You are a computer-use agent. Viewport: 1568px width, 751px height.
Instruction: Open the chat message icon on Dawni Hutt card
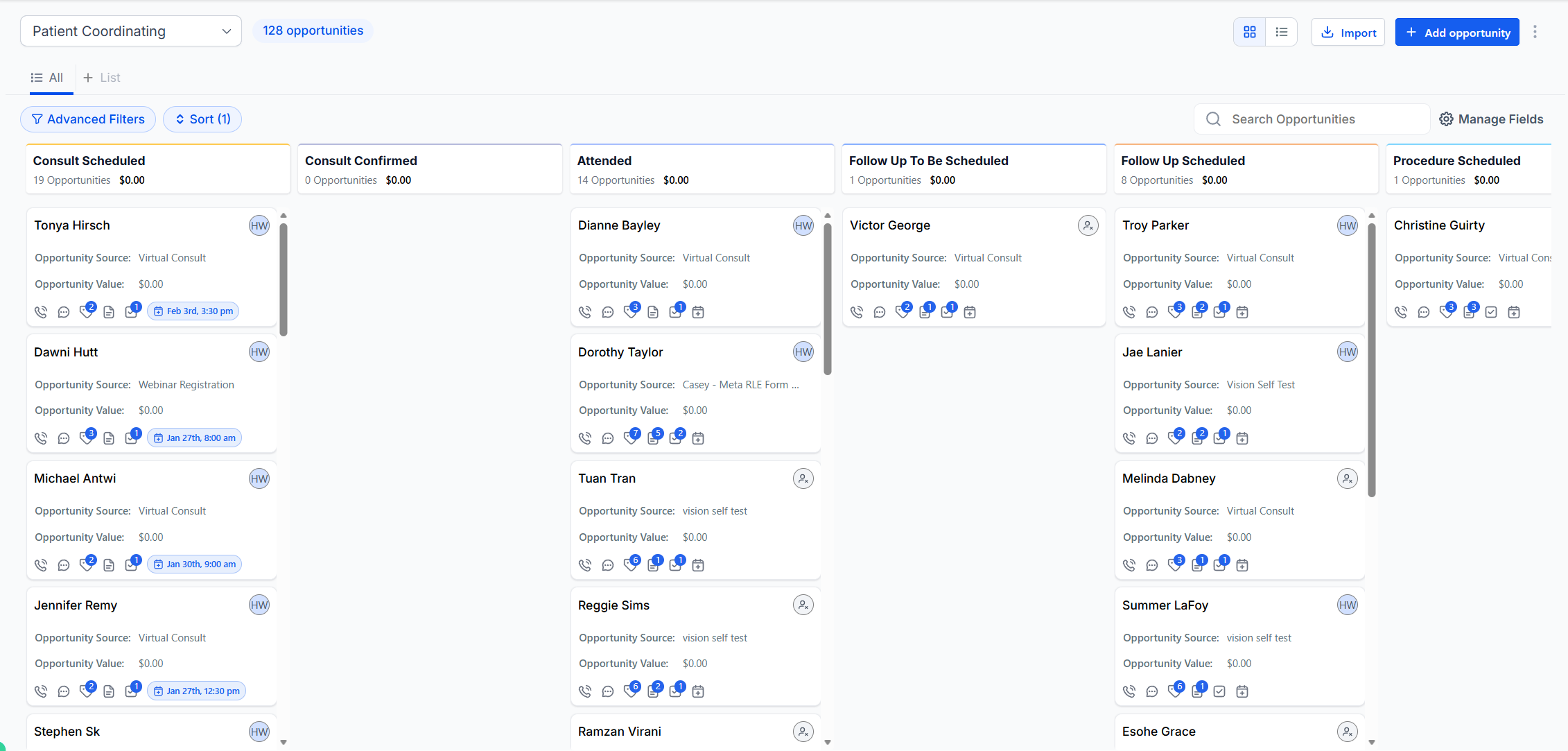64,438
